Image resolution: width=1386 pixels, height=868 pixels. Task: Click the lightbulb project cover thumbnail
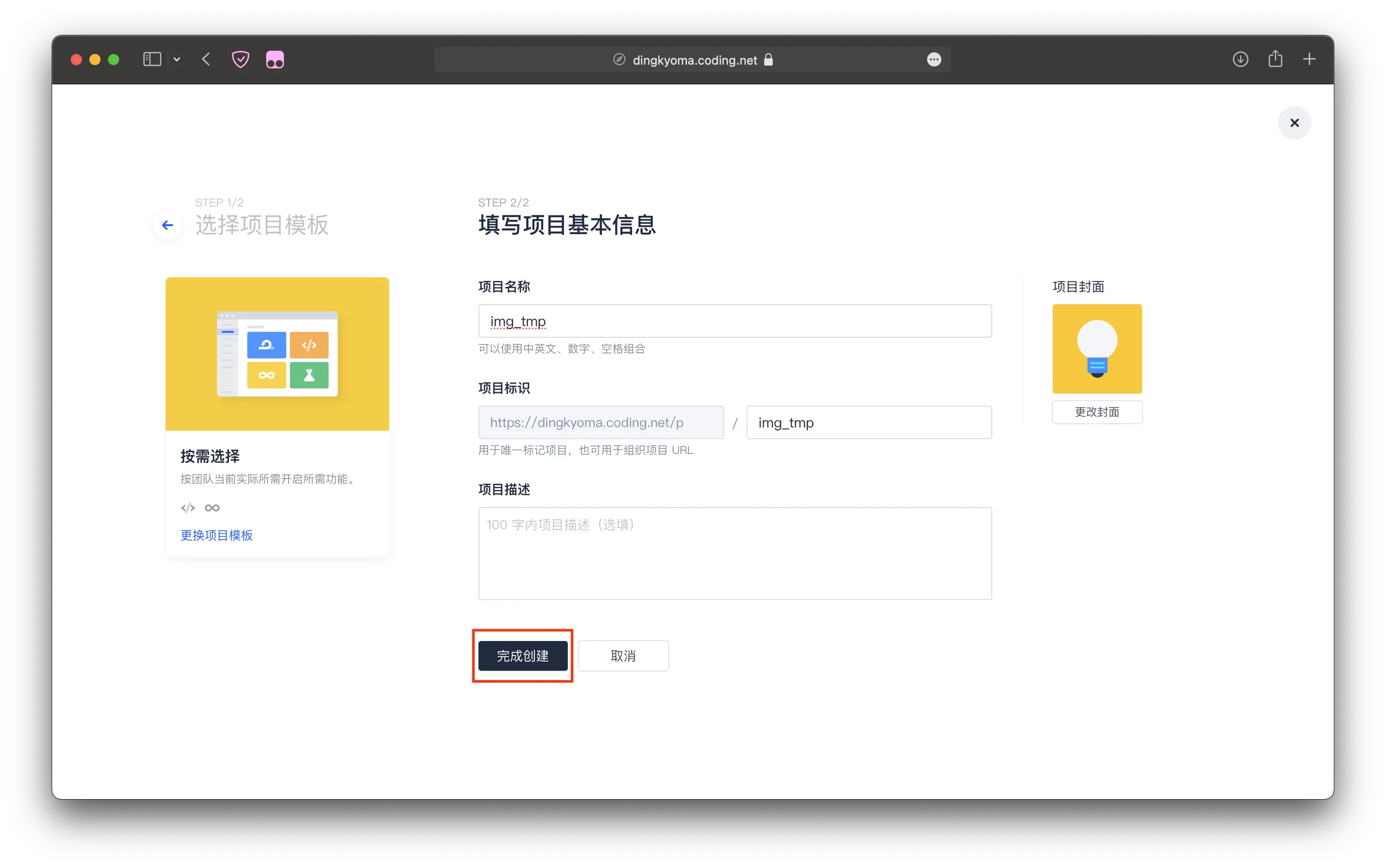[x=1097, y=348]
